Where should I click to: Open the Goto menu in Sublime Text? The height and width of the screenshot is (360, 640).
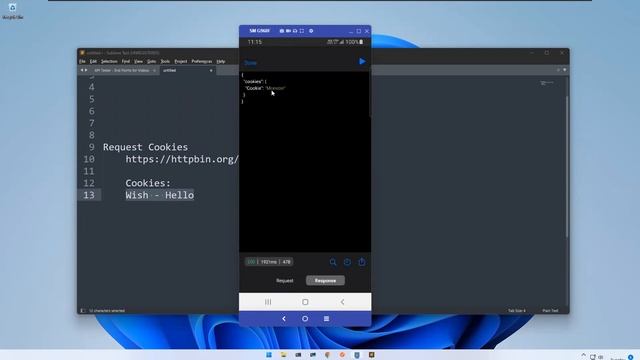pyautogui.click(x=151, y=61)
